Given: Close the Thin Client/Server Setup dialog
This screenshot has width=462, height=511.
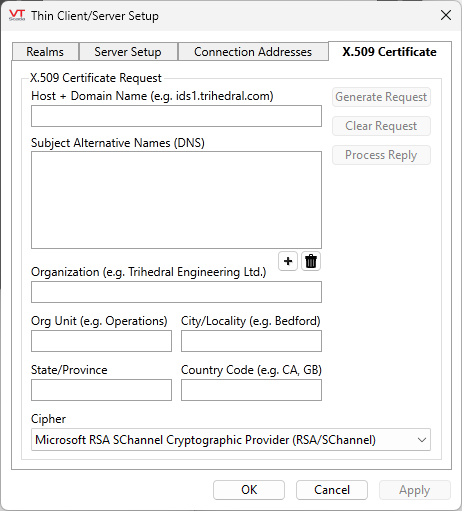Looking at the screenshot, I should click(x=446, y=15).
